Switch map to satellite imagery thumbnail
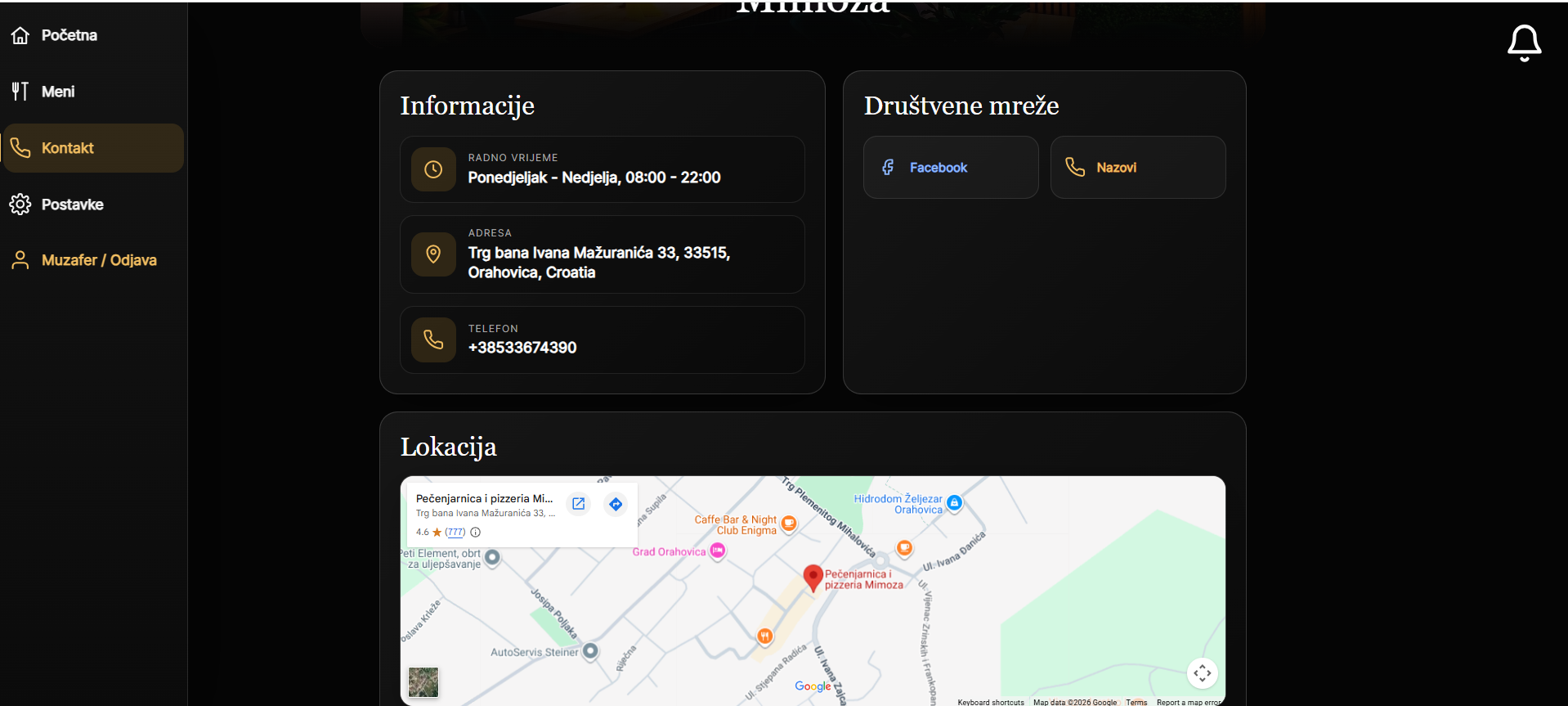 (423, 681)
